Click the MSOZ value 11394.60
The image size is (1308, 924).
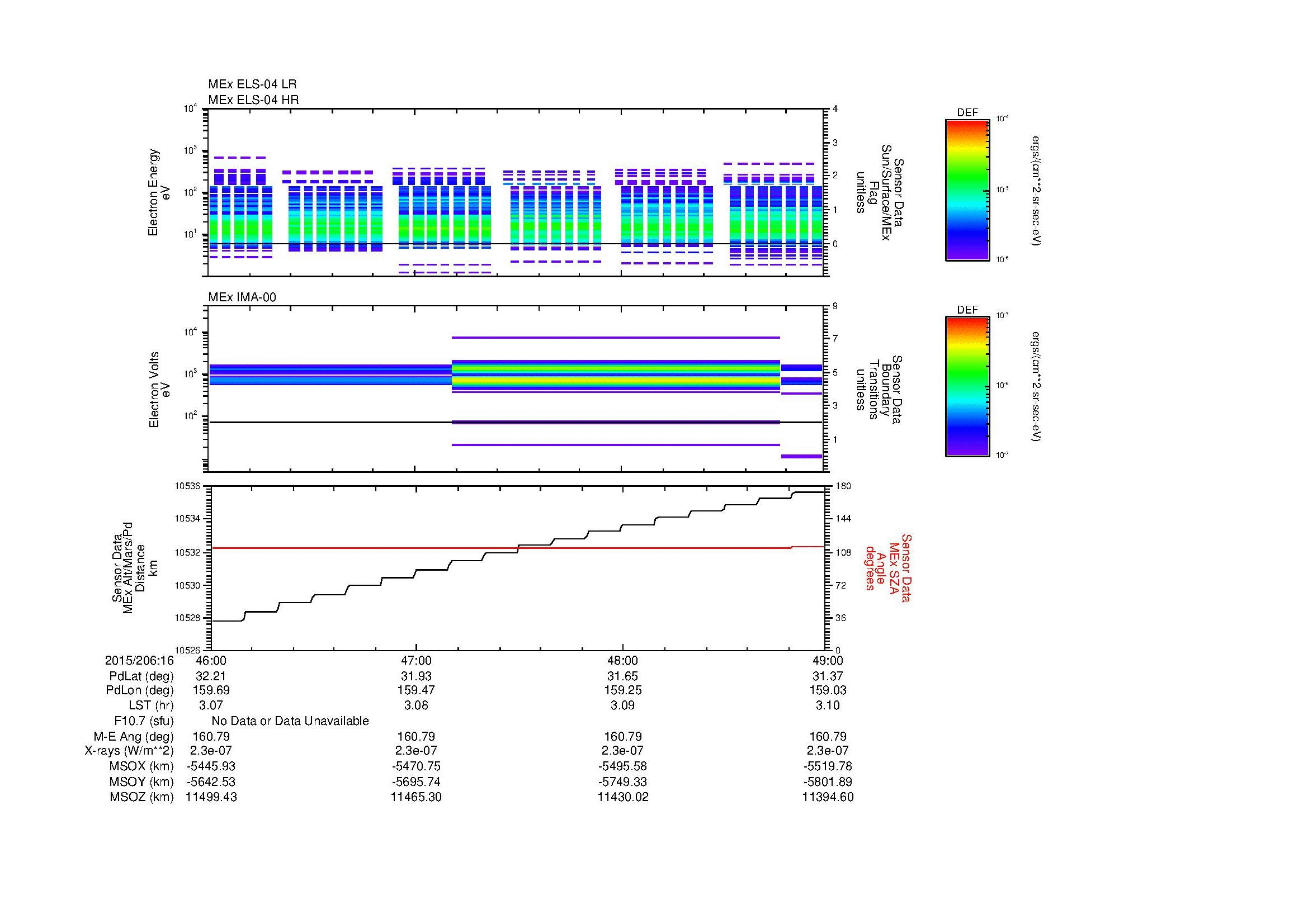click(828, 797)
